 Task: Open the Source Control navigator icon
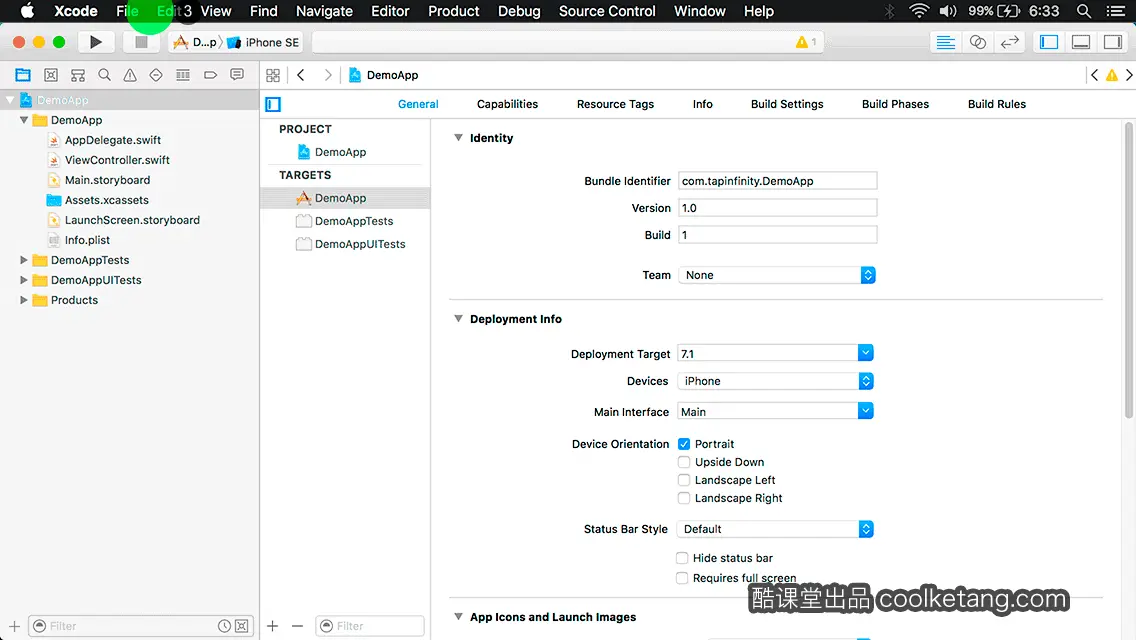point(51,75)
